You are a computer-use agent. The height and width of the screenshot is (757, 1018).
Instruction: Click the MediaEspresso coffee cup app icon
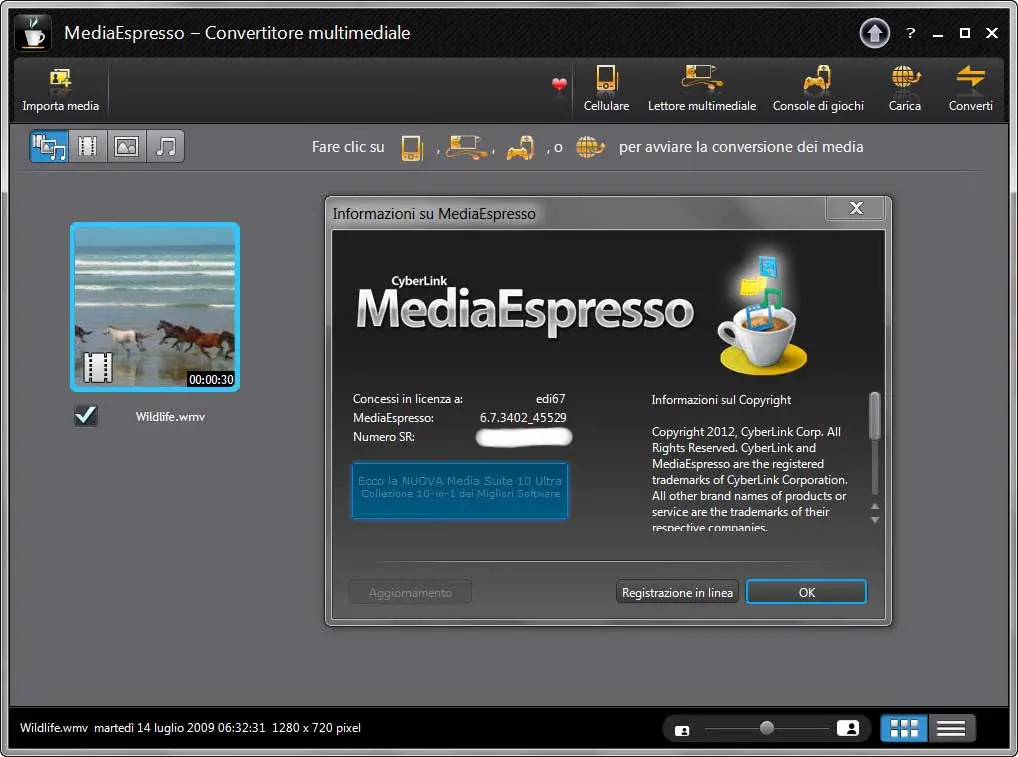(33, 32)
